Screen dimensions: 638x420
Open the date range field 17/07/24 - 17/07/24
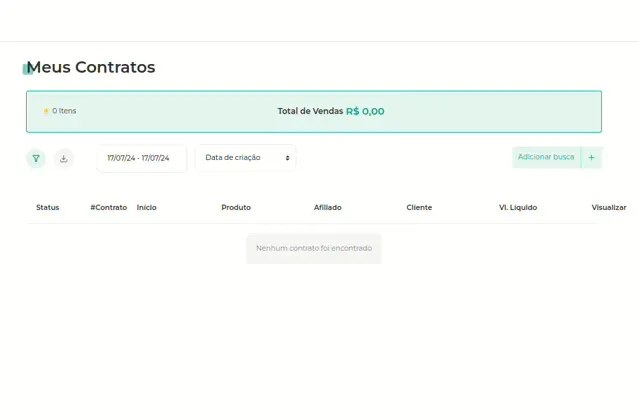click(x=142, y=158)
